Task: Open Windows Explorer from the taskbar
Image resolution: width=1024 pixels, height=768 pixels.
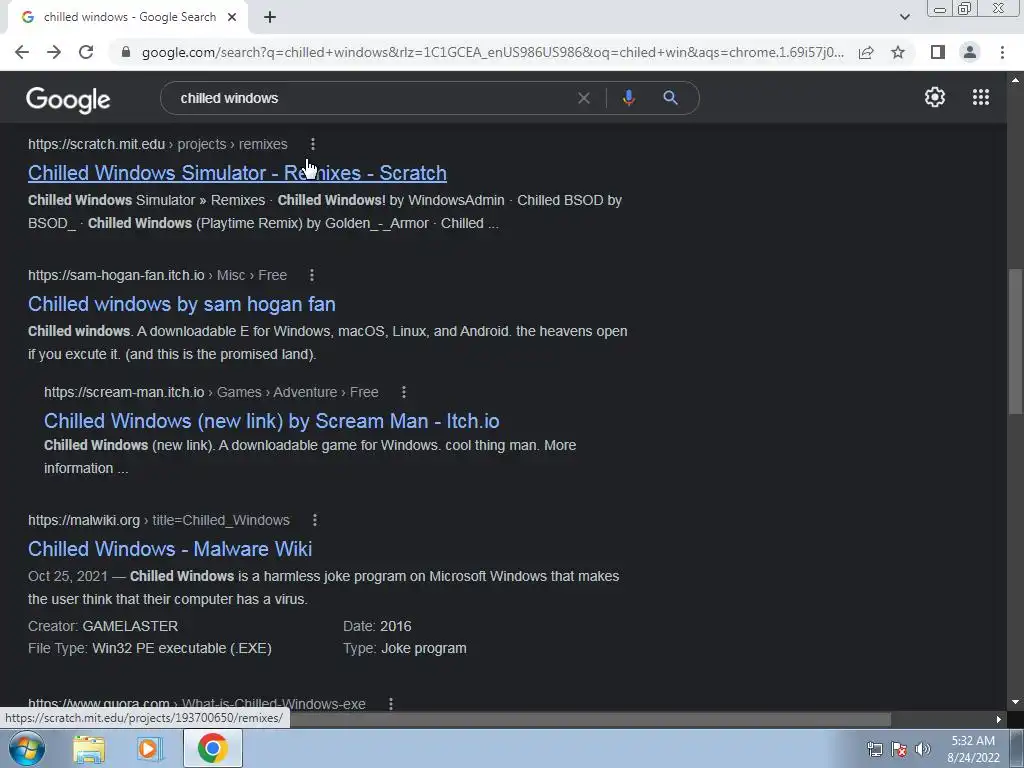Action: pyautogui.click(x=89, y=749)
